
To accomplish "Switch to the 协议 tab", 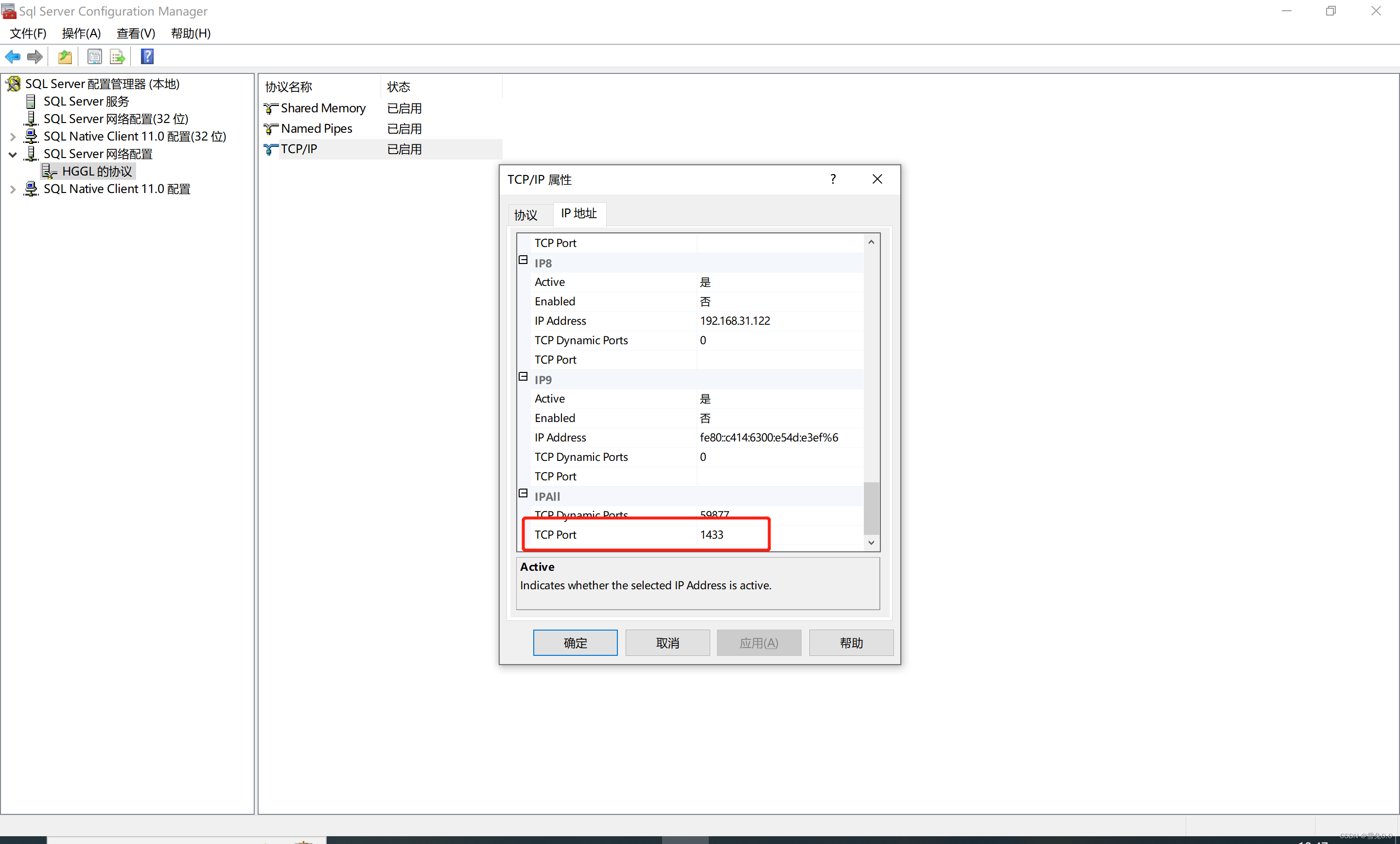I will pyautogui.click(x=525, y=215).
